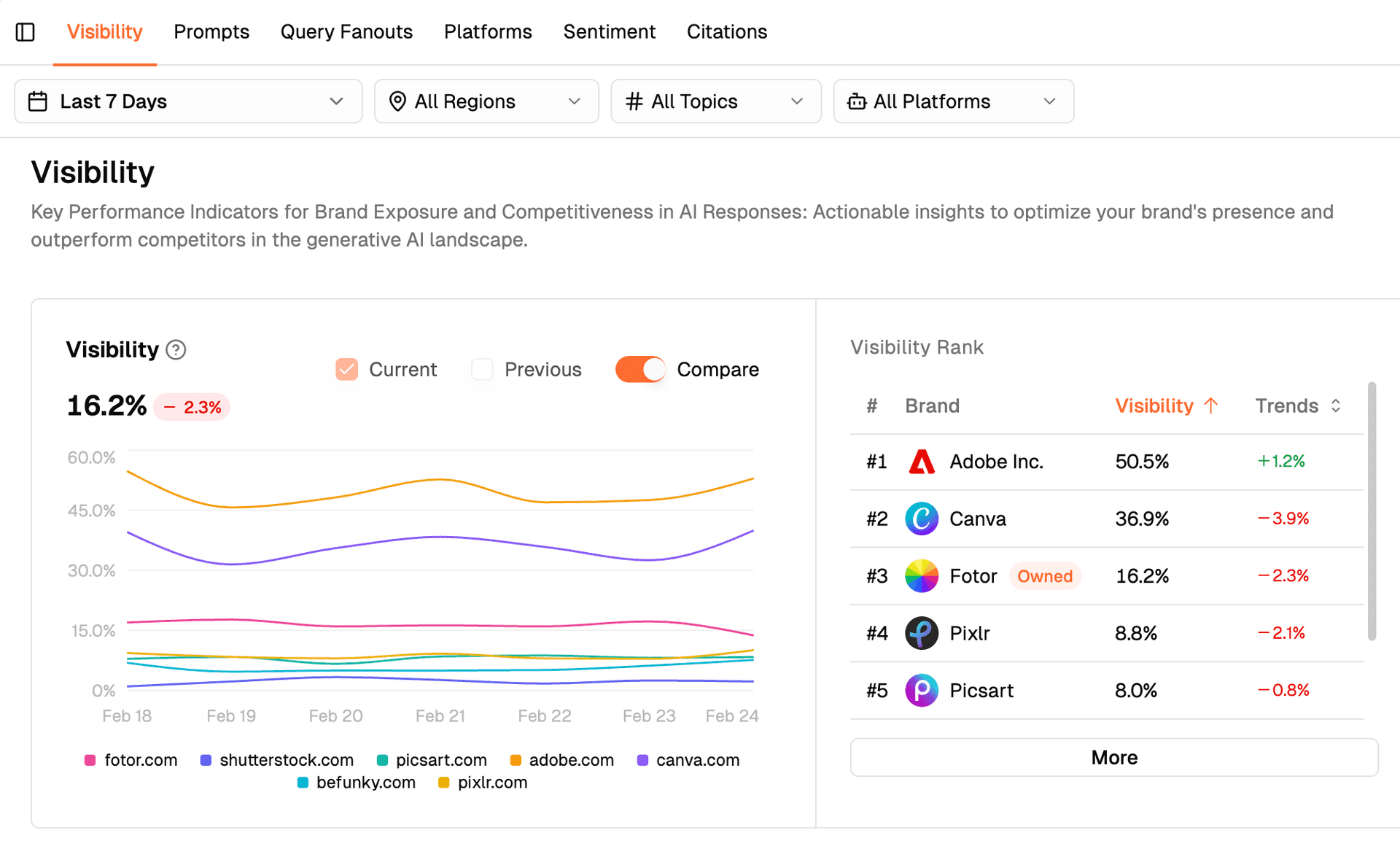Toggle pixlr.com legend swatch

click(x=443, y=783)
